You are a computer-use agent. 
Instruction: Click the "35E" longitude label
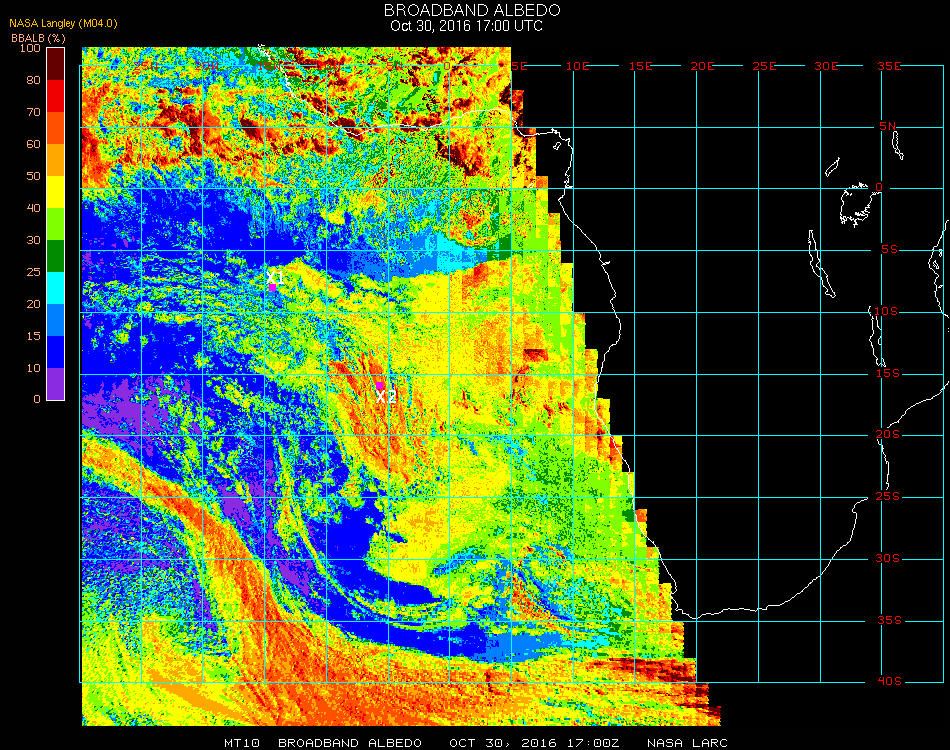(889, 66)
